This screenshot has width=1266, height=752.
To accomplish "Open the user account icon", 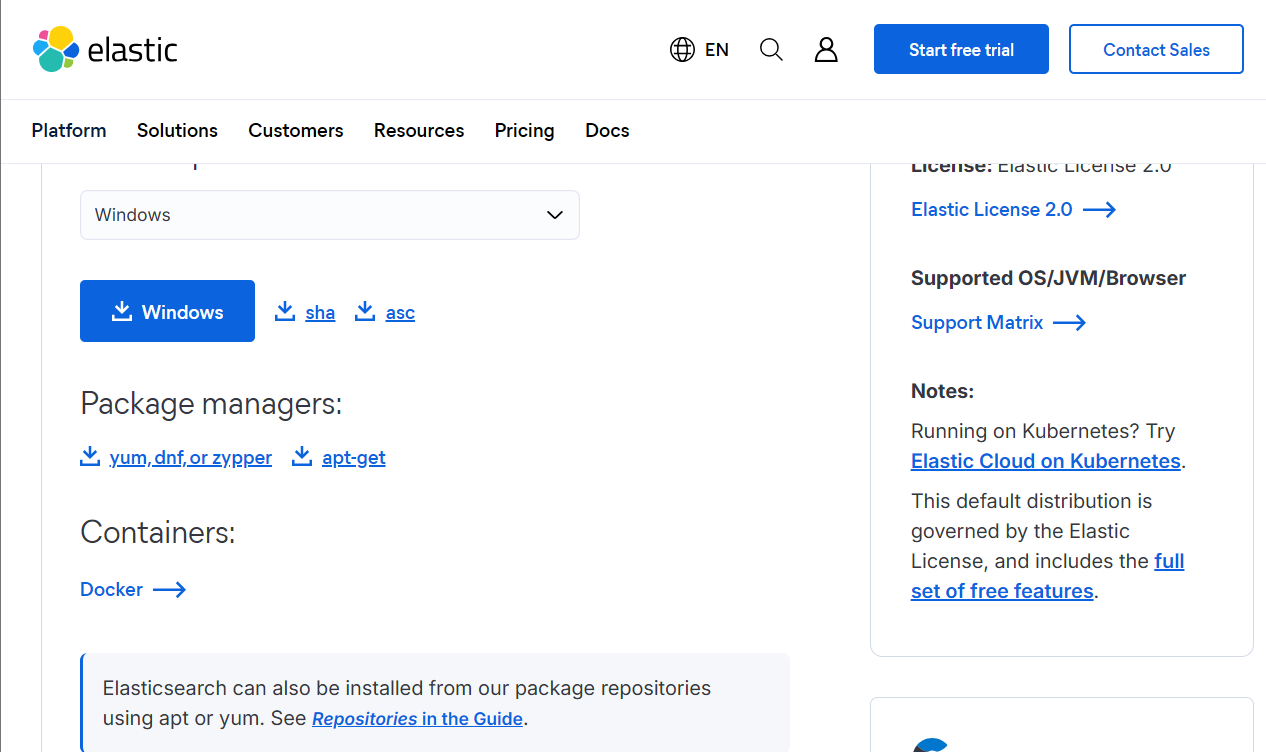I will (x=826, y=49).
